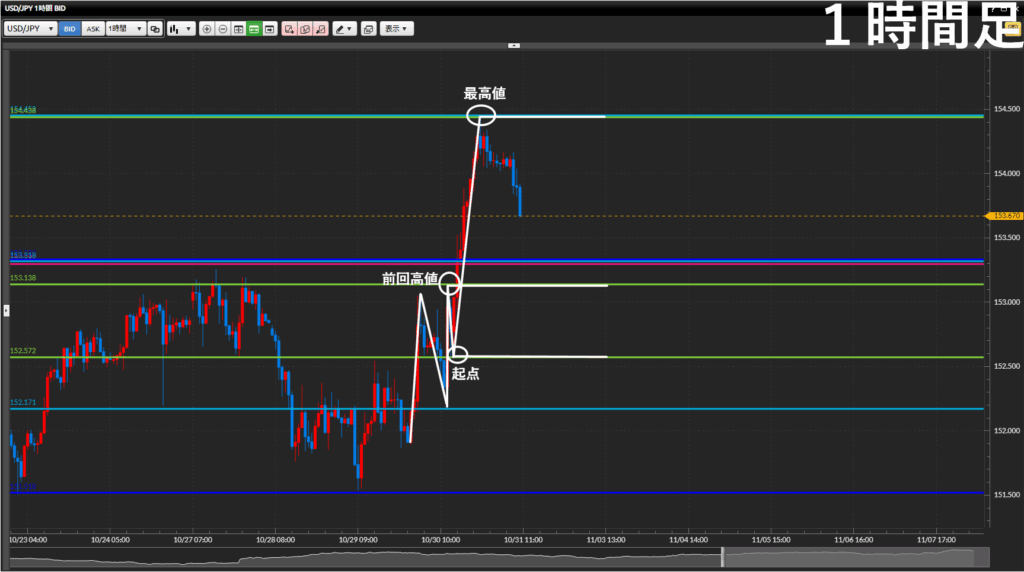The height and width of the screenshot is (572, 1024).
Task: Click the left edge panel expand handle
Action: tap(4, 311)
